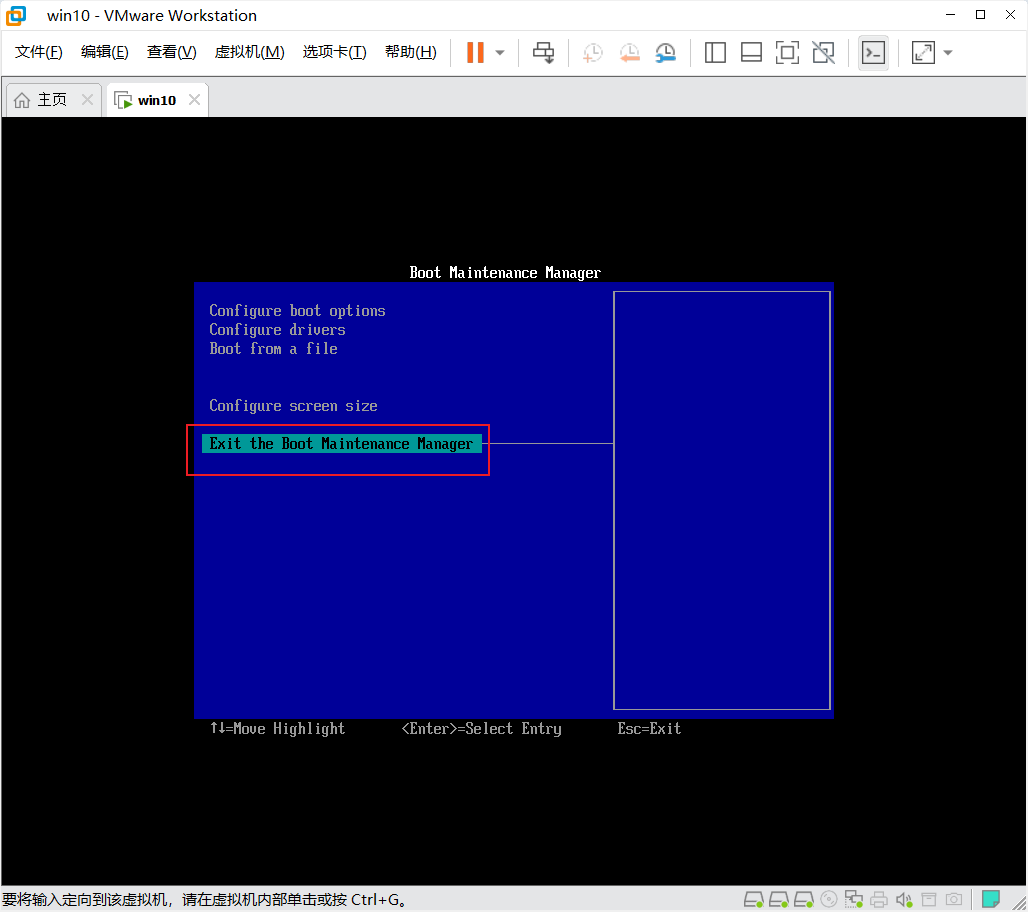
Task: Close the win10 tab
Action: pyautogui.click(x=194, y=99)
